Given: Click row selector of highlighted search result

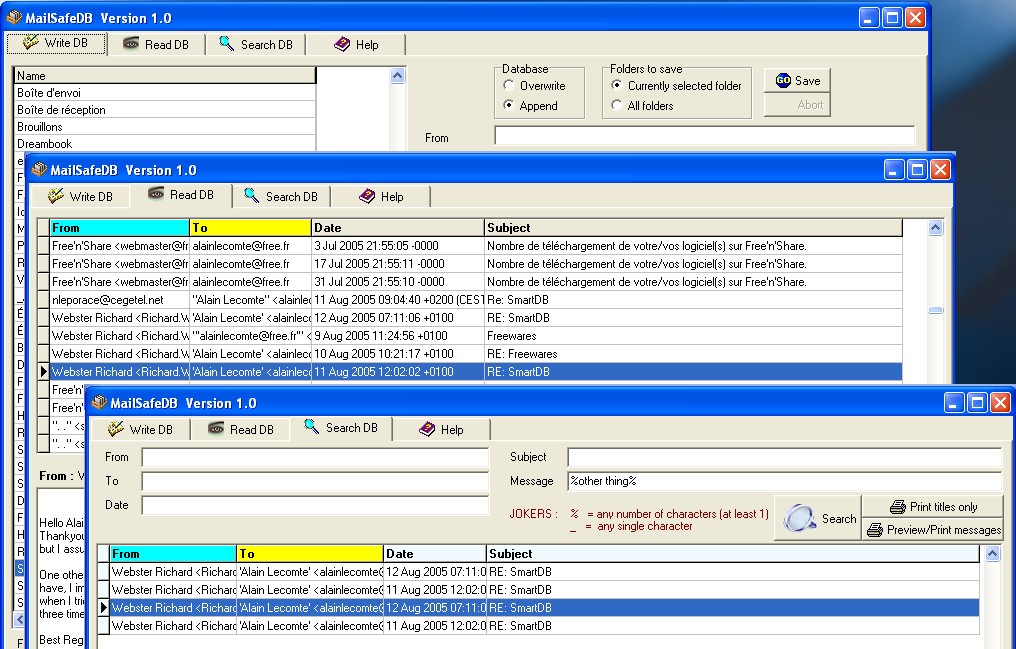Looking at the screenshot, I should point(103,608).
